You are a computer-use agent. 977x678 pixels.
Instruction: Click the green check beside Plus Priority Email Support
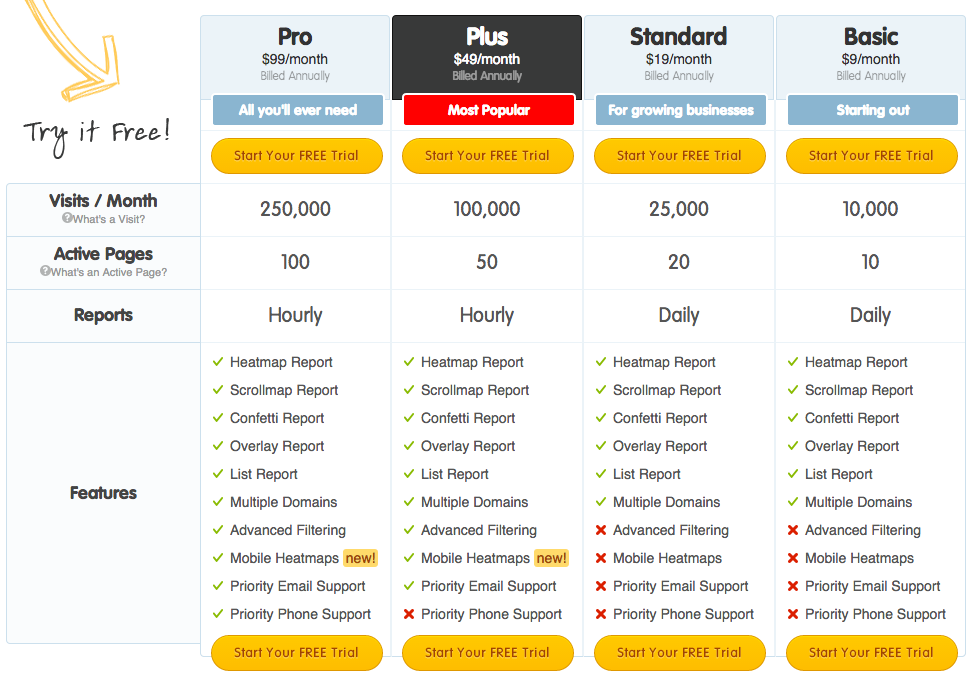tap(408, 586)
